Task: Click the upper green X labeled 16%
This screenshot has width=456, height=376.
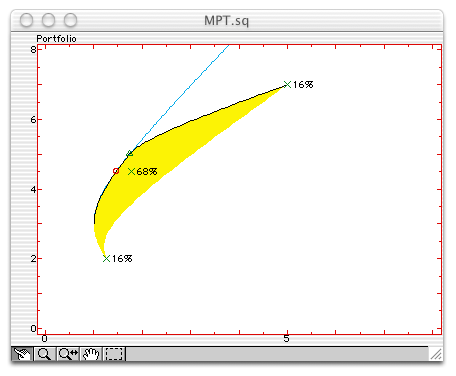Action: 287,84
